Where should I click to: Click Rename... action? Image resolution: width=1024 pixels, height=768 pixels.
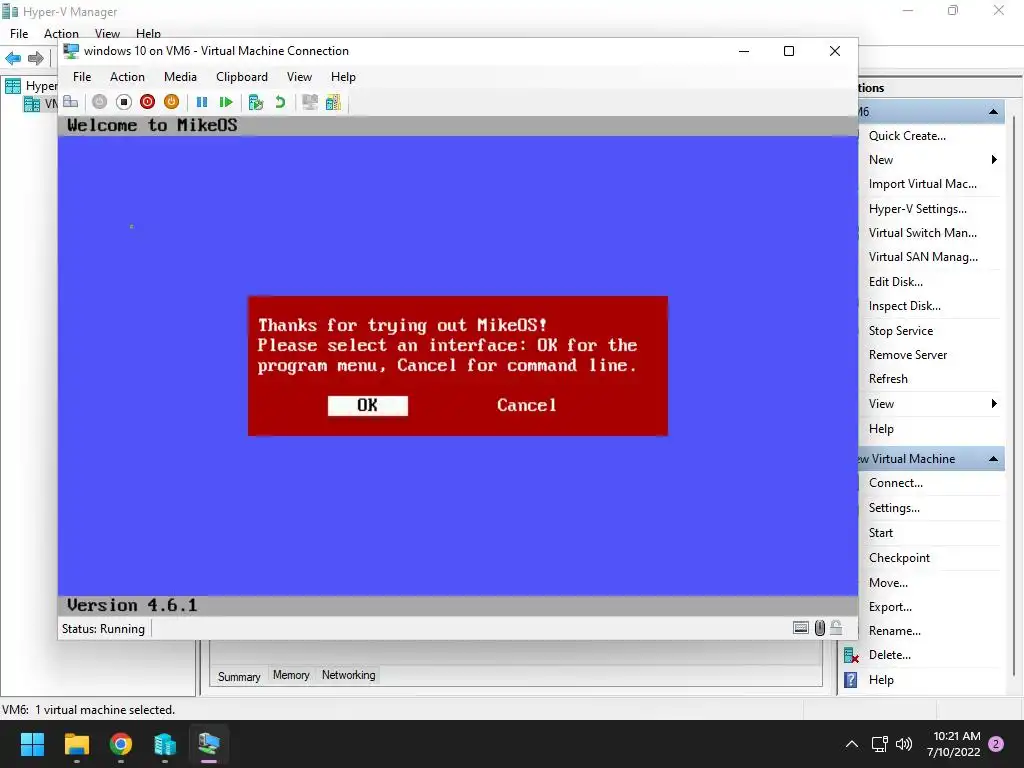(x=895, y=632)
